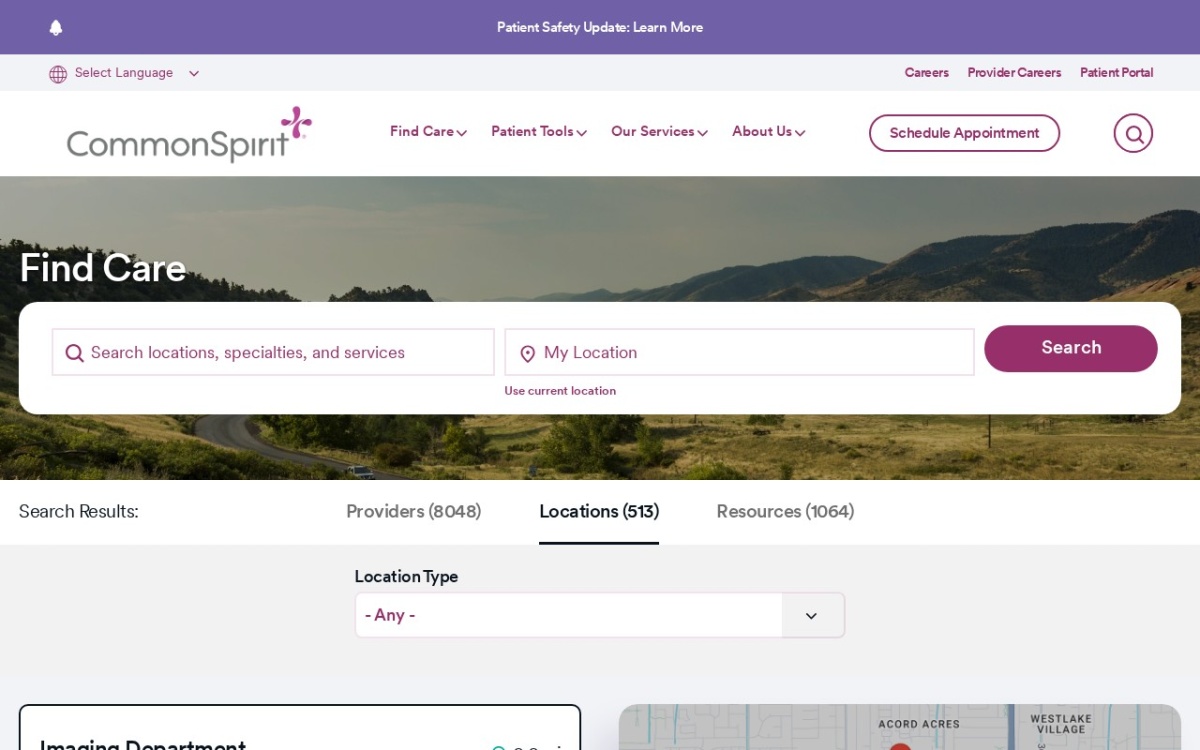Expand the Location Type dropdown

click(x=600, y=615)
